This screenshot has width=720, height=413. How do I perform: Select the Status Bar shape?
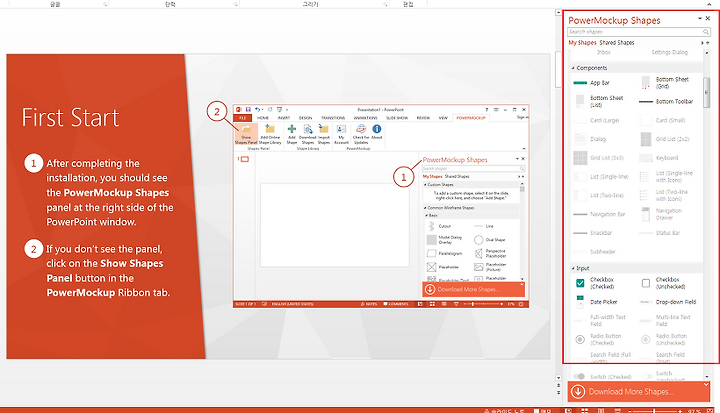click(660, 233)
